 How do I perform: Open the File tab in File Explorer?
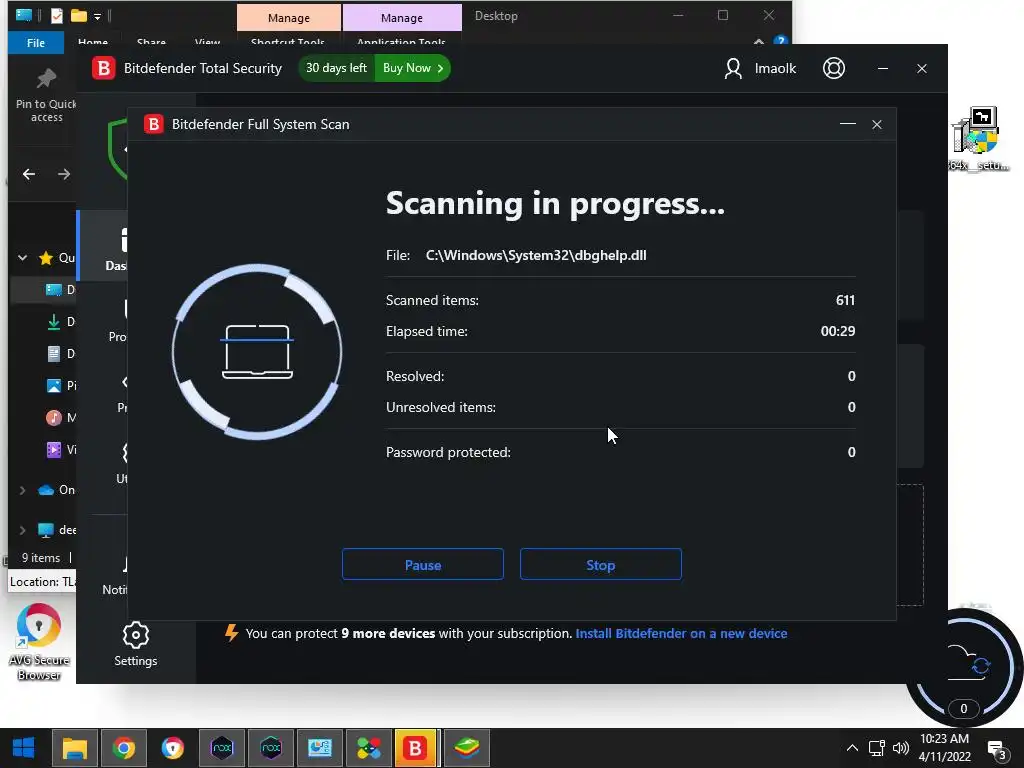coord(36,42)
